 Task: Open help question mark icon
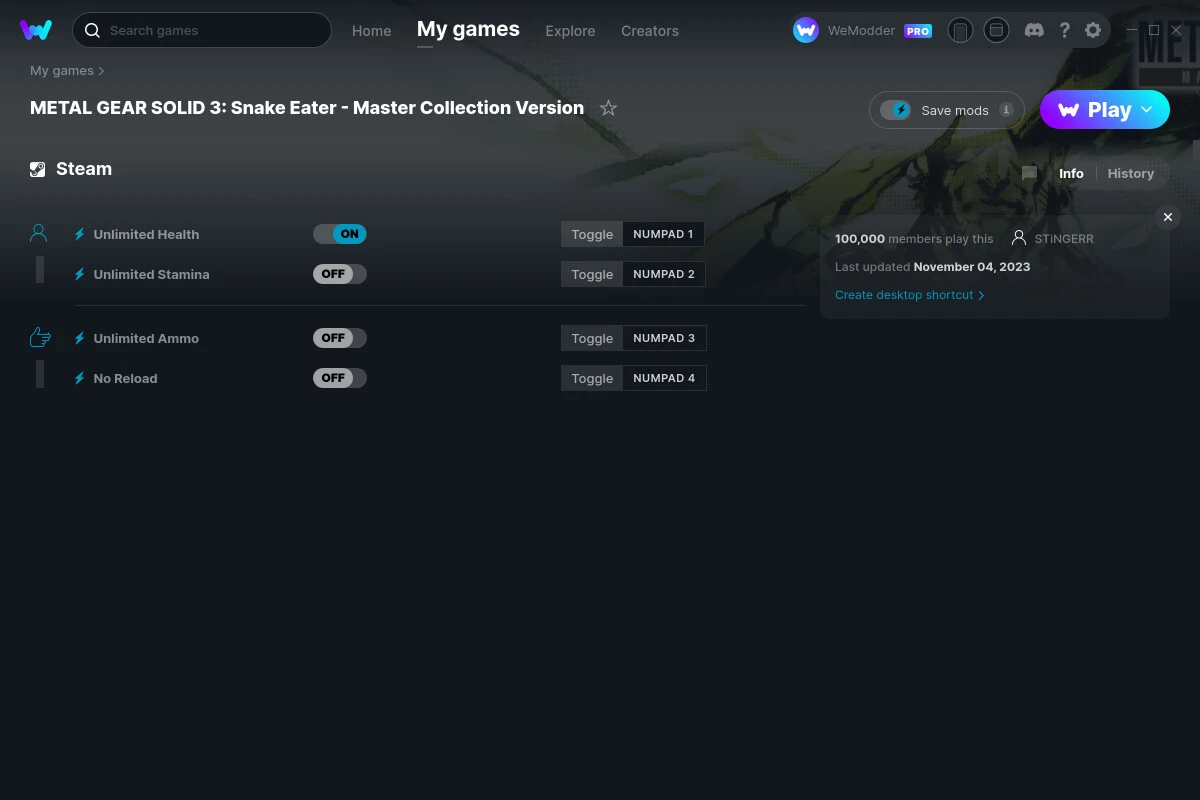(x=1064, y=30)
